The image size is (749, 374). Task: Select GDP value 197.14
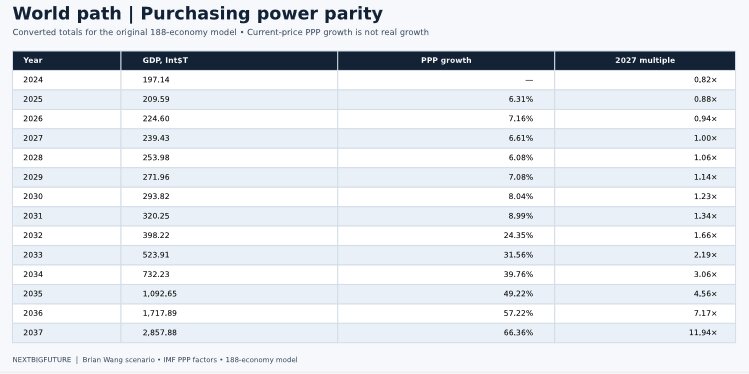coord(229,80)
